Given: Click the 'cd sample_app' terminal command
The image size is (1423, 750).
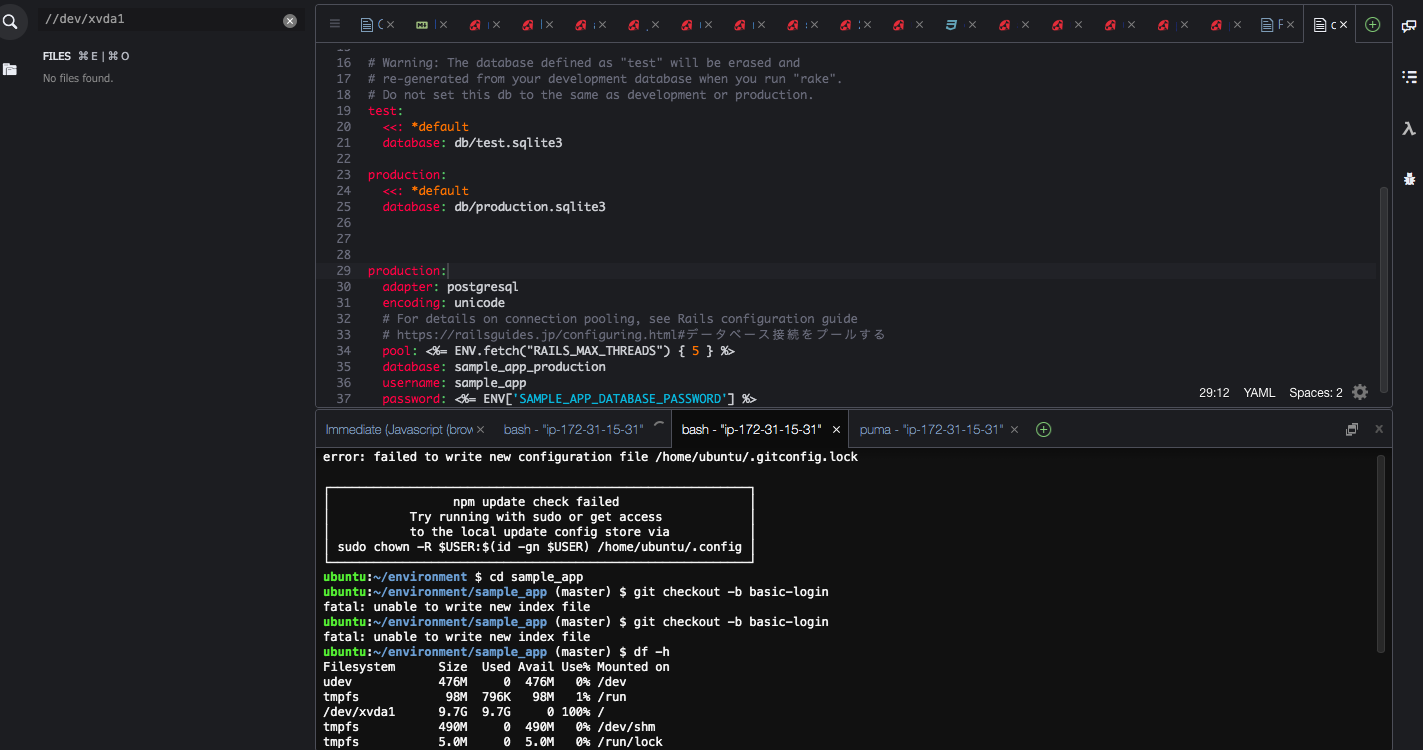Looking at the screenshot, I should click(536, 577).
